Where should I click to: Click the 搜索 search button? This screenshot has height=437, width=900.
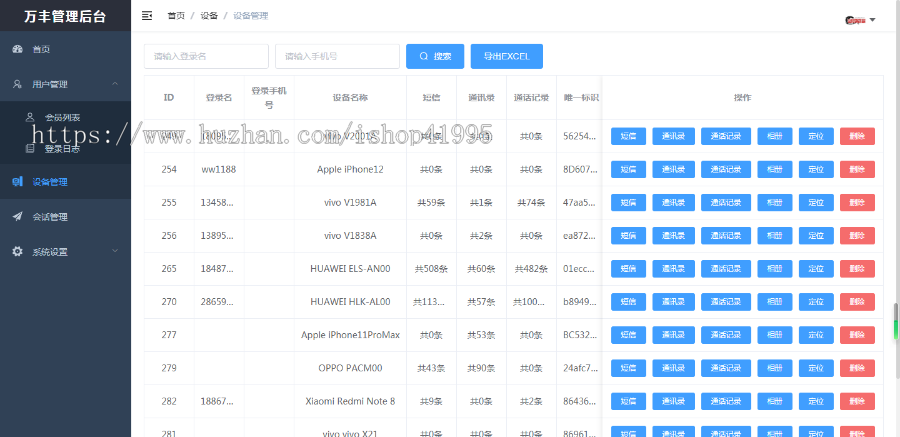(435, 56)
